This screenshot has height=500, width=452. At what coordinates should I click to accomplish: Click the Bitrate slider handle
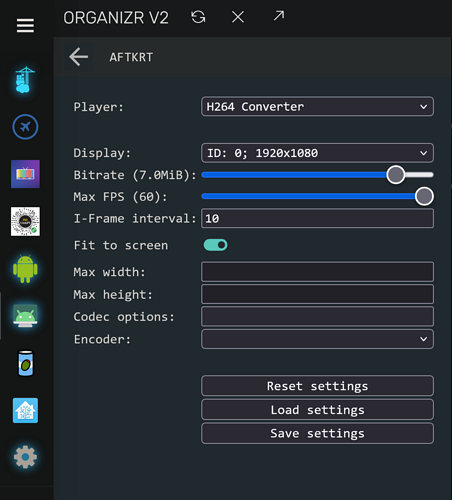point(396,175)
